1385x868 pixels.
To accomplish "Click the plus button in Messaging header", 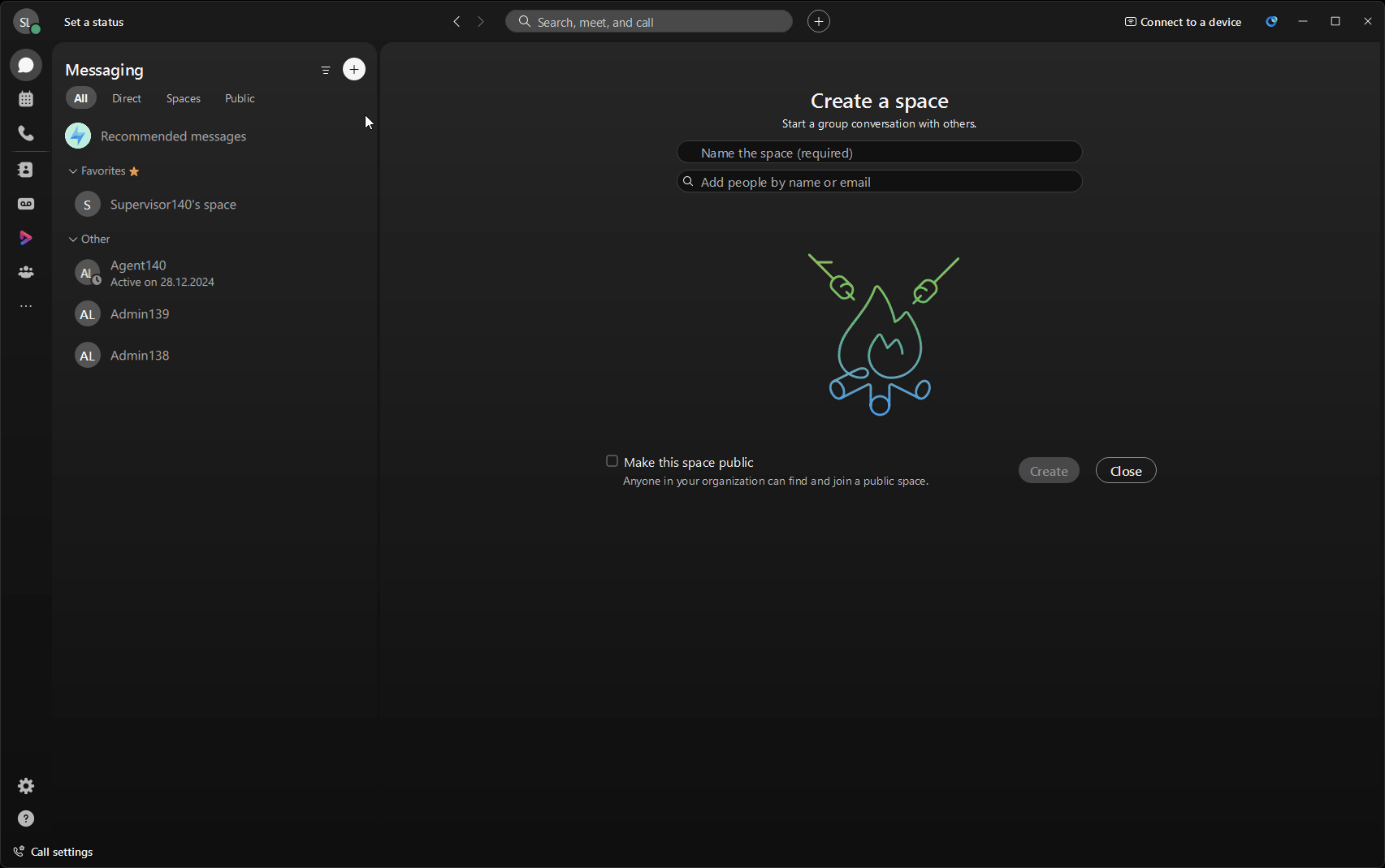I will pyautogui.click(x=354, y=70).
